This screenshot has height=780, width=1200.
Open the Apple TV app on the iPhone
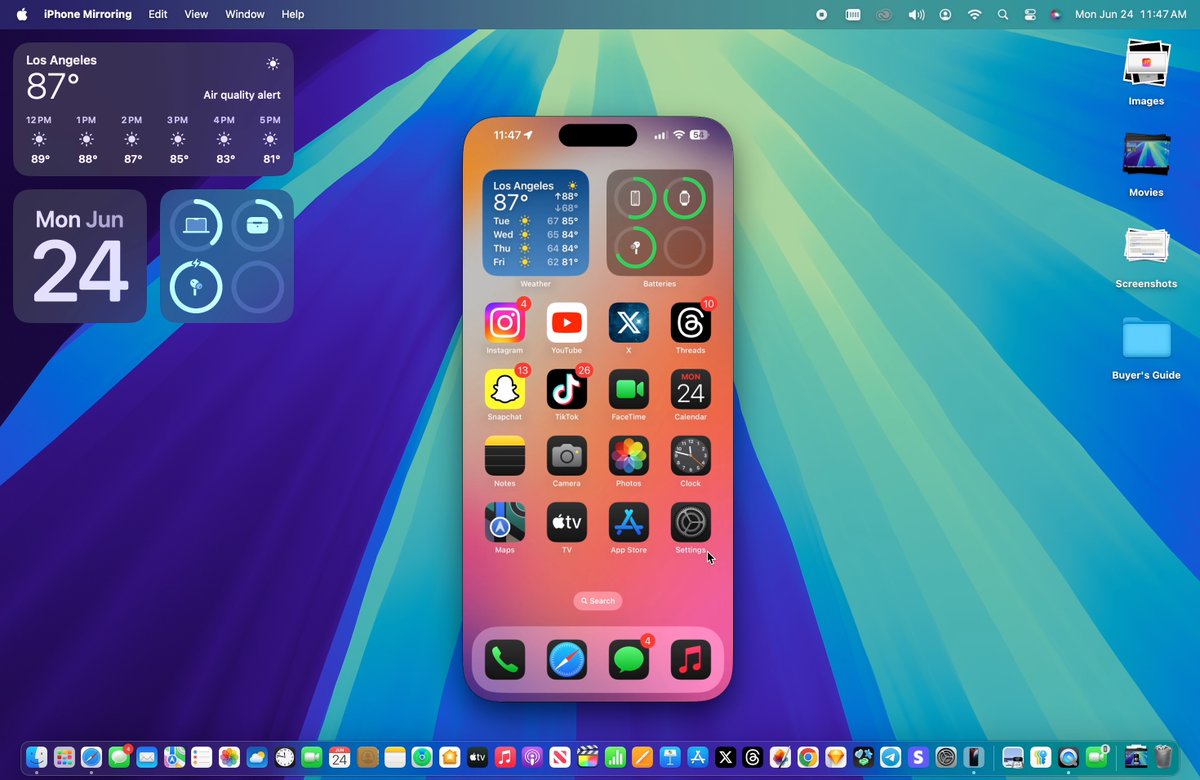pos(567,522)
